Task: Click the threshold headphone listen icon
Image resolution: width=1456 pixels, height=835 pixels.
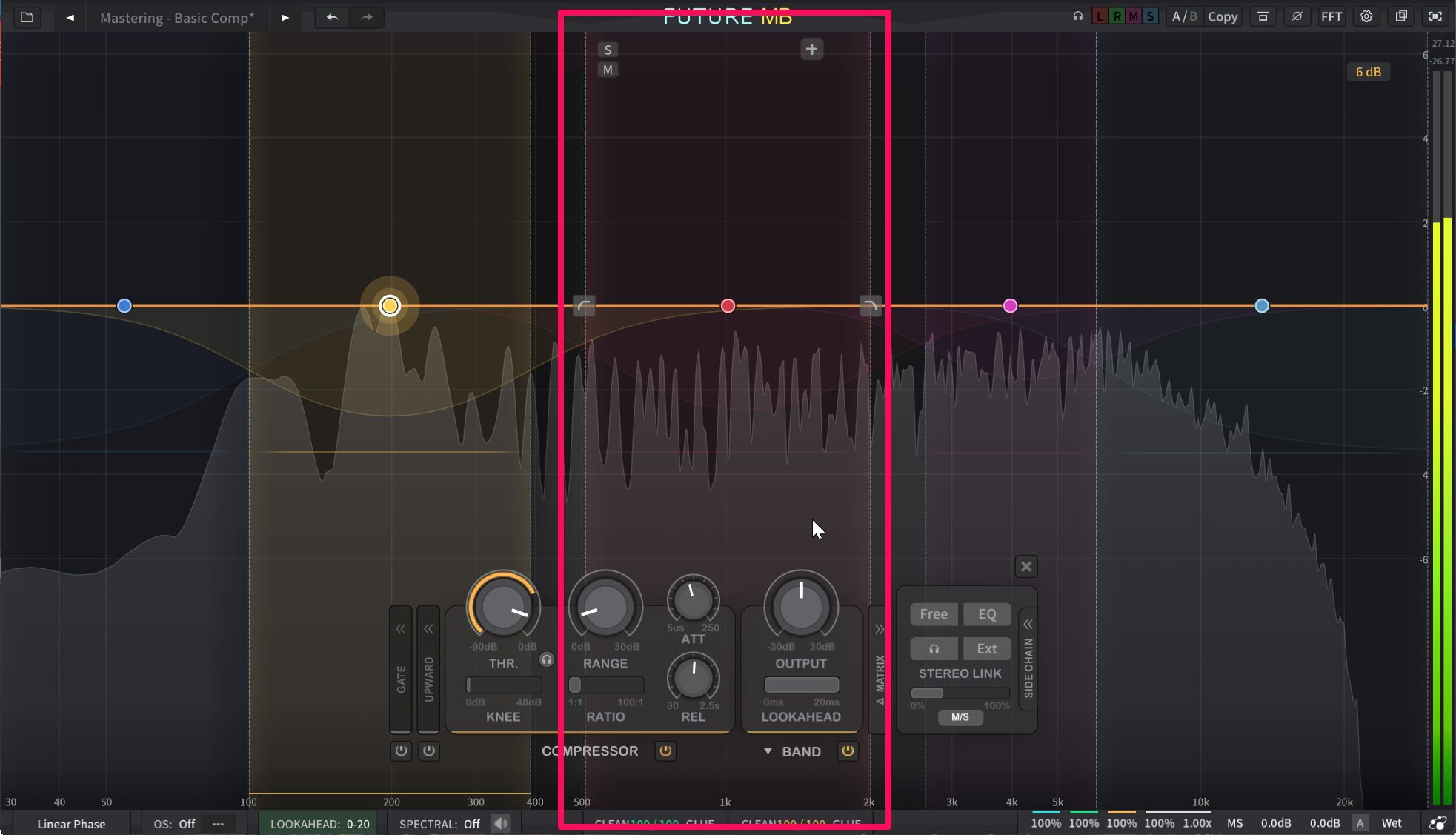Action: (x=546, y=659)
